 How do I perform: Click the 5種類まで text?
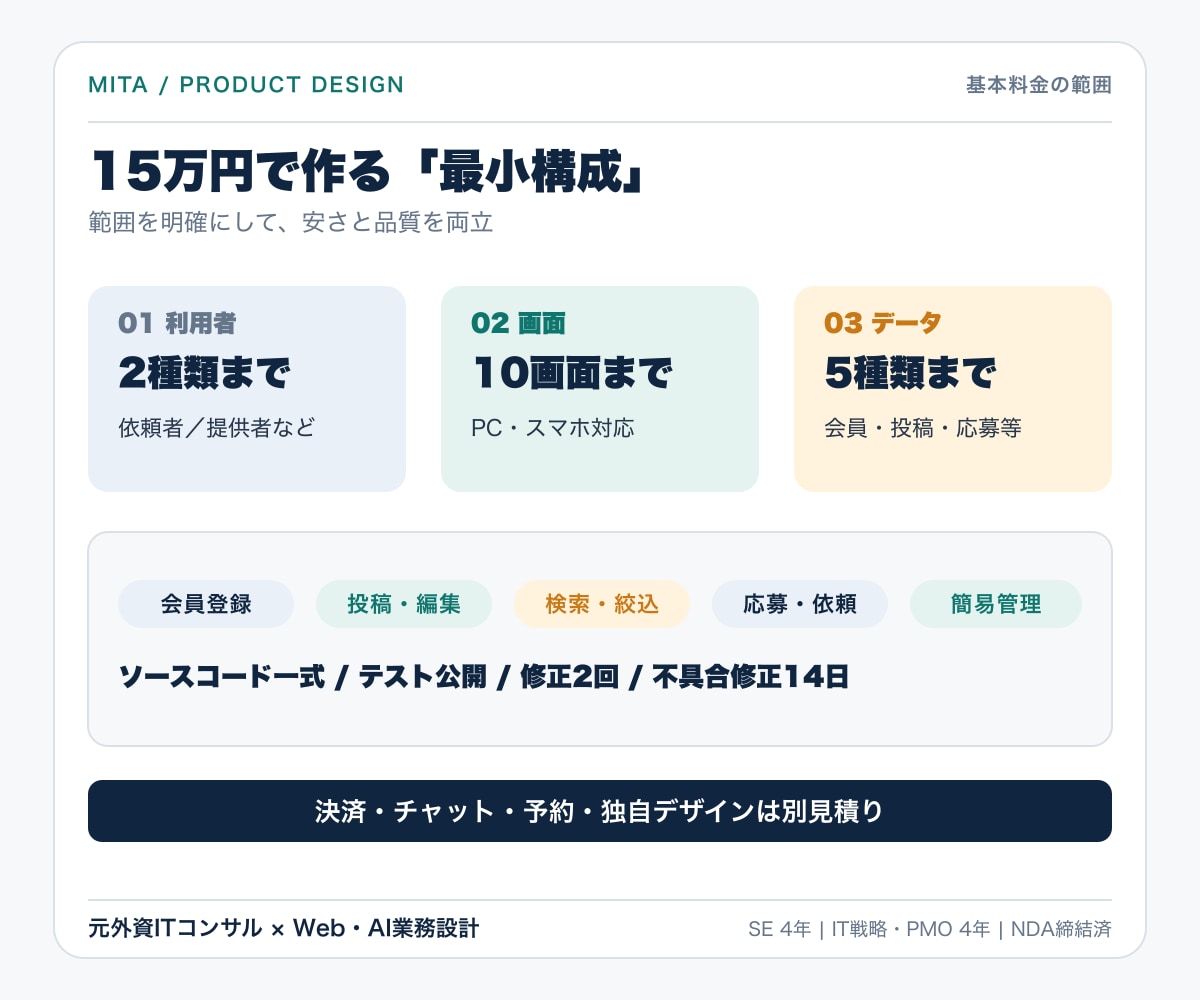coord(910,373)
